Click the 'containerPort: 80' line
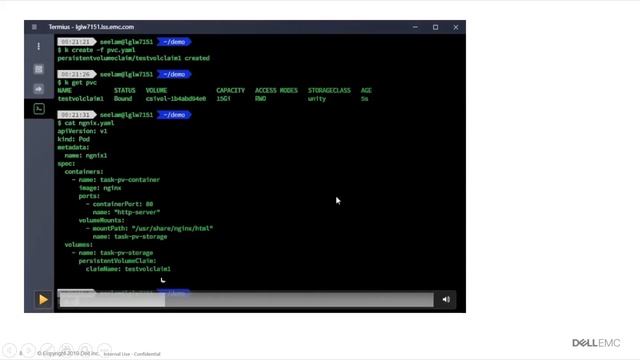 [x=123, y=204]
